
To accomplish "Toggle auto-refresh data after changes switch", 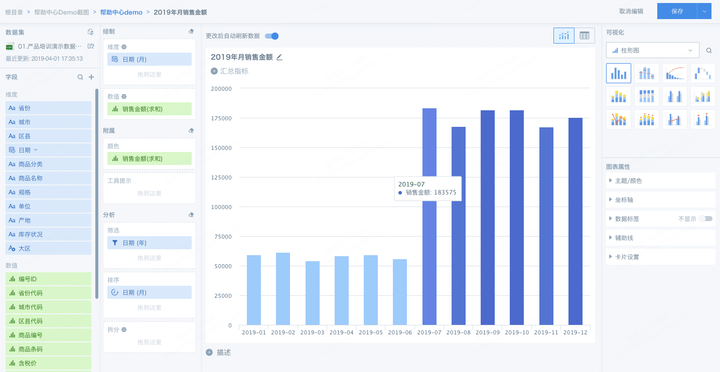I will [272, 36].
